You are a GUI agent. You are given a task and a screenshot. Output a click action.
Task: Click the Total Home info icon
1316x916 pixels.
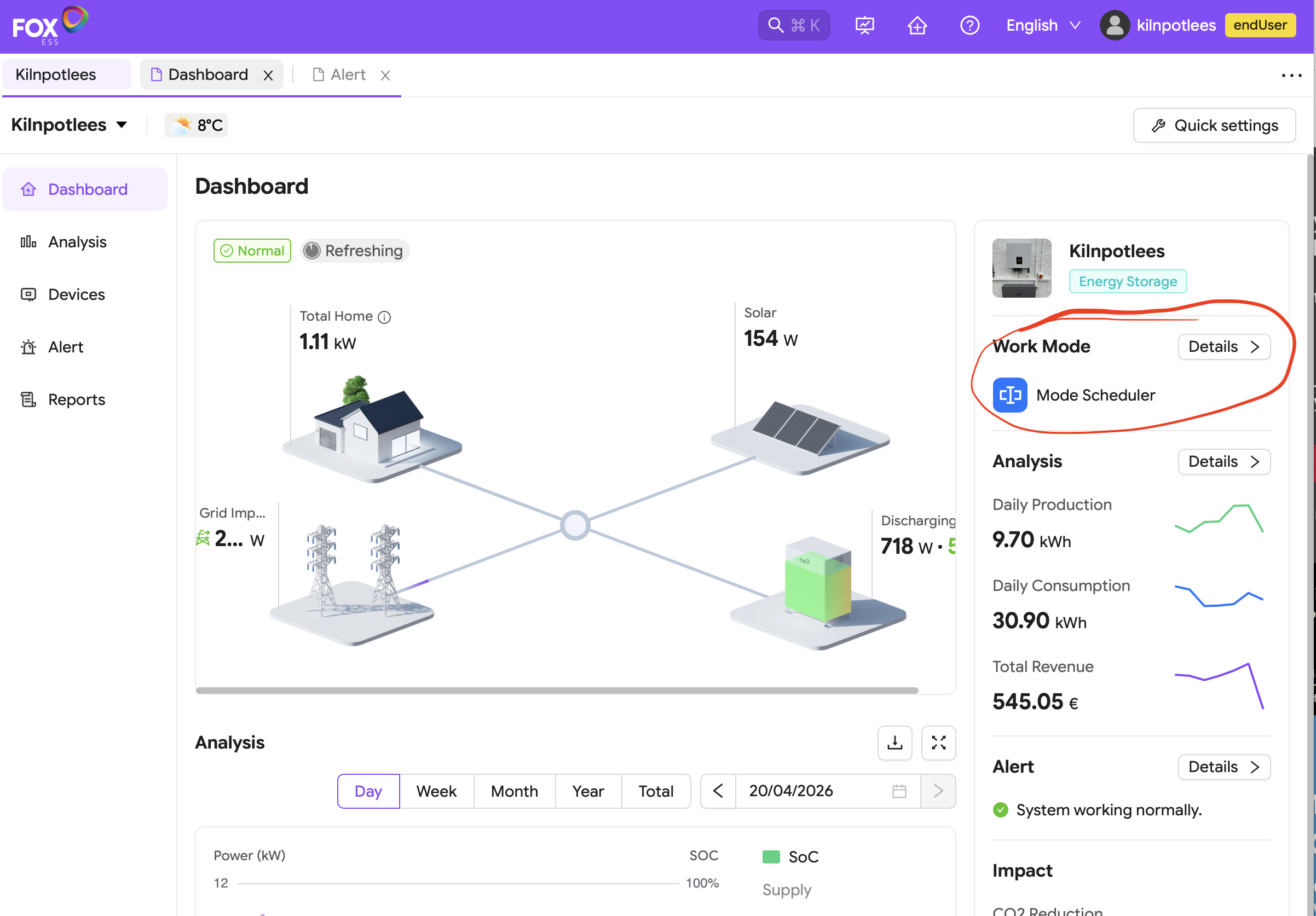pos(385,317)
